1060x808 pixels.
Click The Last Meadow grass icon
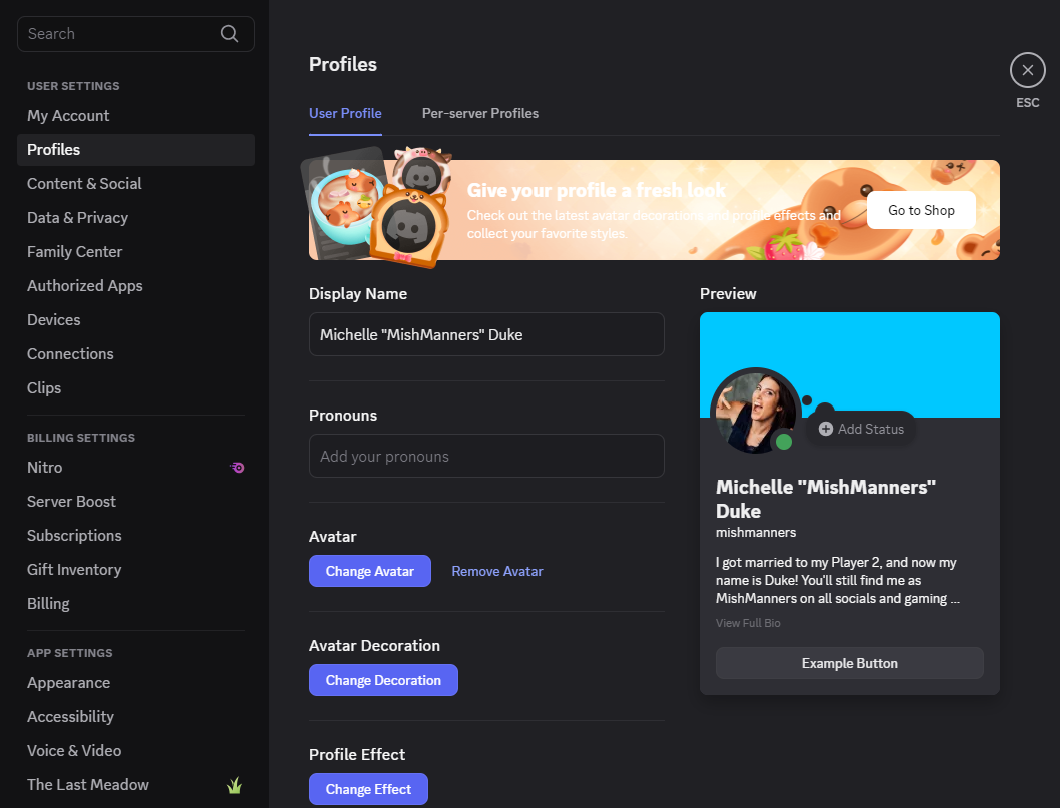pos(235,785)
